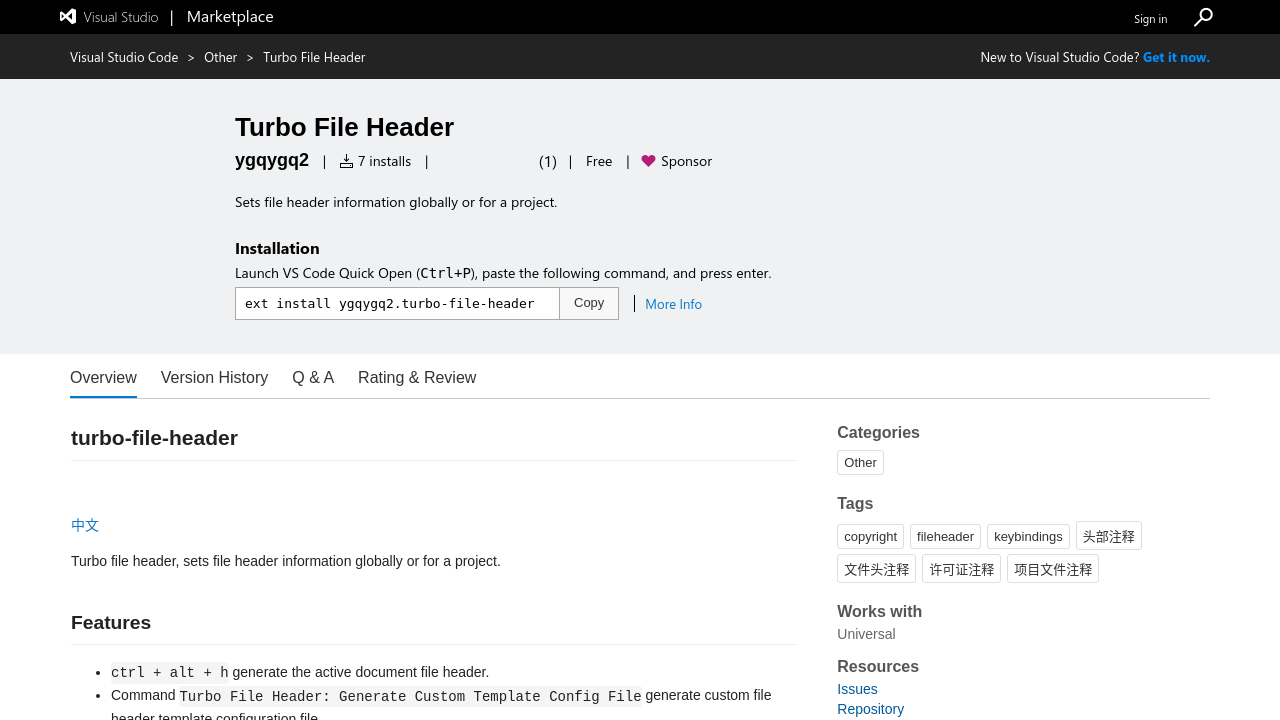This screenshot has height=720, width=1280.
Task: Click the 头部注释 tag
Action: click(1109, 536)
